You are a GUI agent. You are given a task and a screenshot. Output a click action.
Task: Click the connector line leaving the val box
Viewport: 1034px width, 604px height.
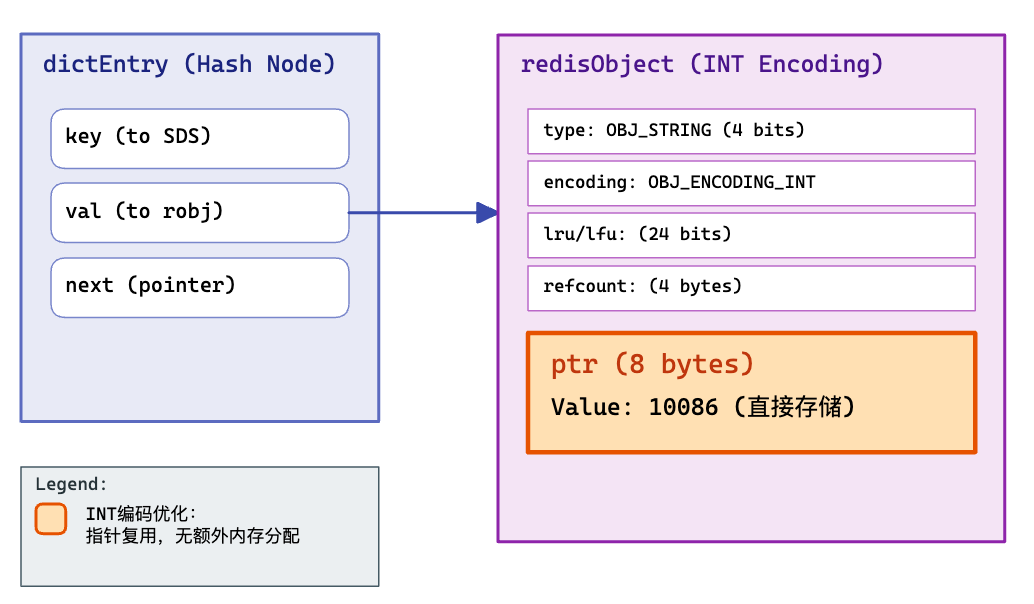point(410,212)
